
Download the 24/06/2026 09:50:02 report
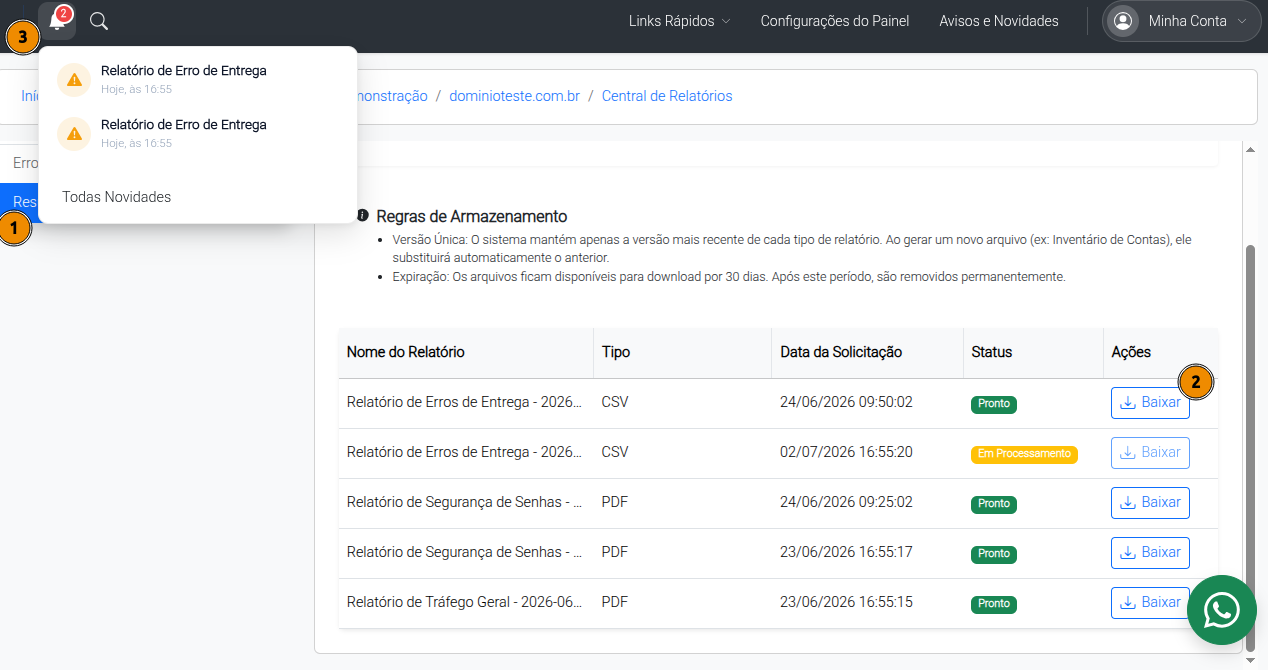pyautogui.click(x=1150, y=403)
